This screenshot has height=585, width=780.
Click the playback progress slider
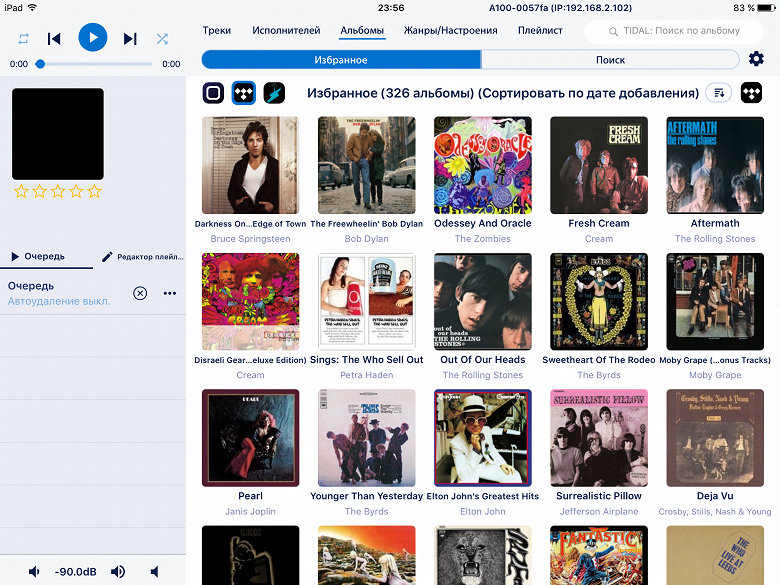94,64
